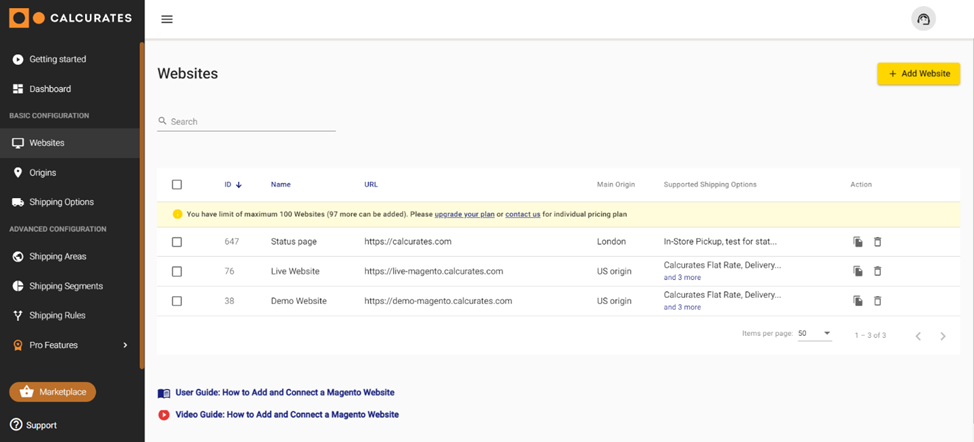Viewport: 974px width, 442px height.
Task: Delete the Demo Website entry
Action: (x=877, y=300)
